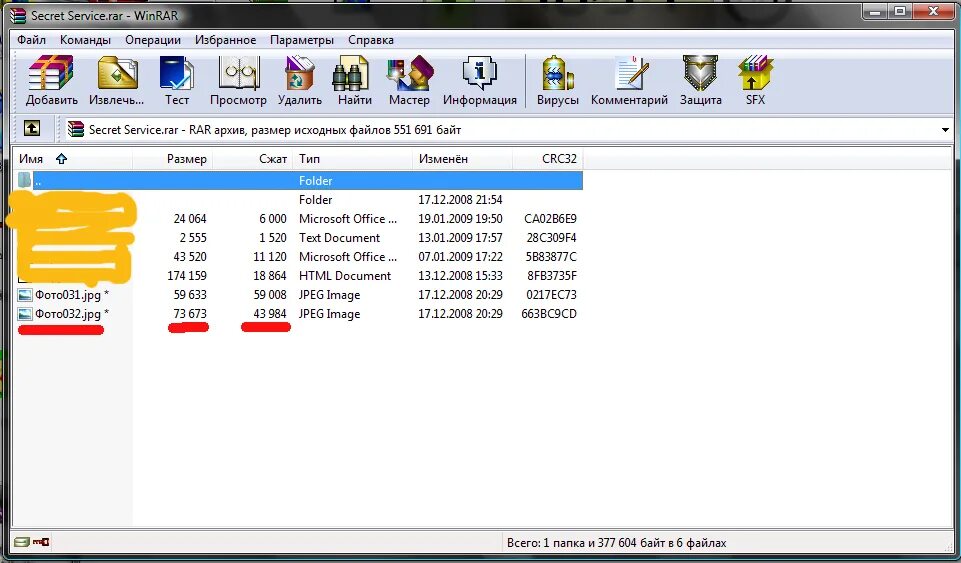
Task: Expand the archive path dropdown arrow
Action: point(944,130)
